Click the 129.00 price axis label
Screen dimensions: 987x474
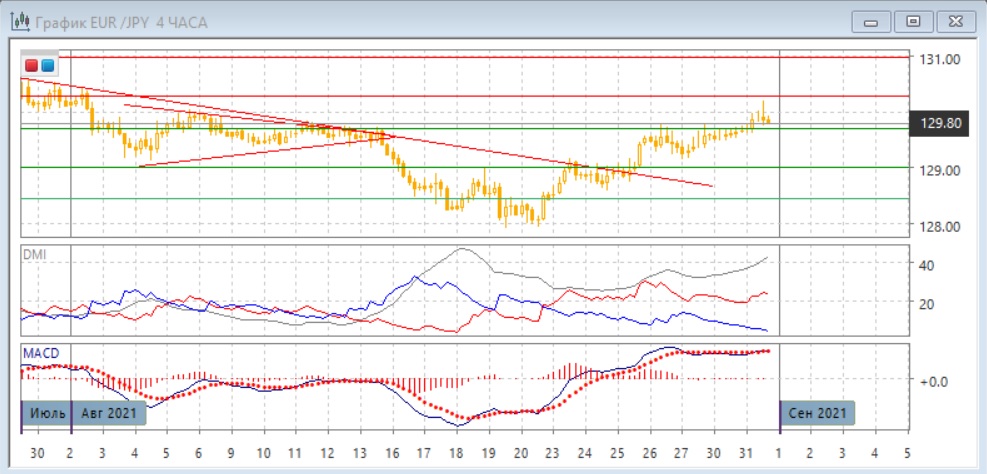coord(940,171)
